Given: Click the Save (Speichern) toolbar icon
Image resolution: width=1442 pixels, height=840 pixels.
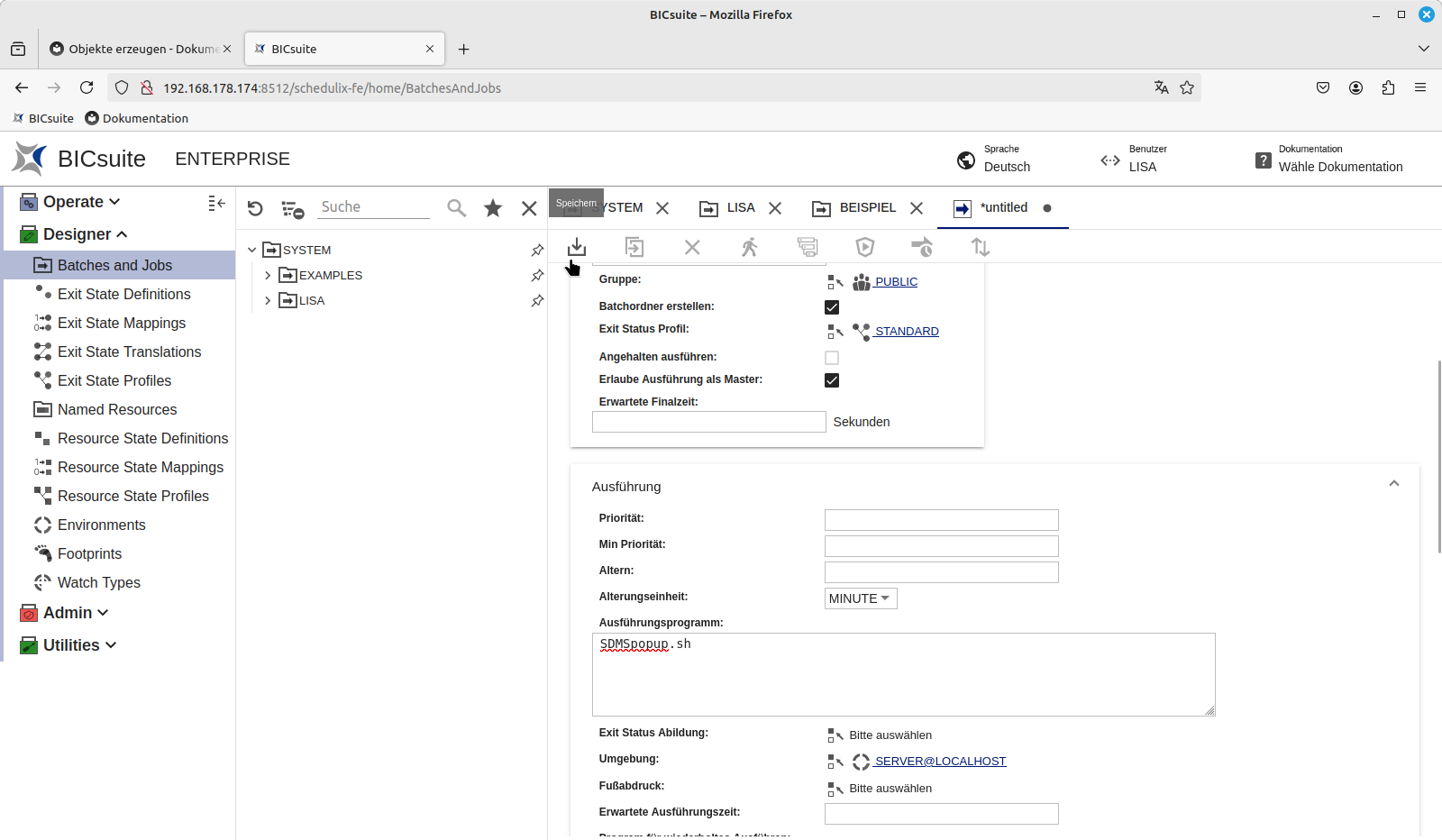Looking at the screenshot, I should 577,247.
